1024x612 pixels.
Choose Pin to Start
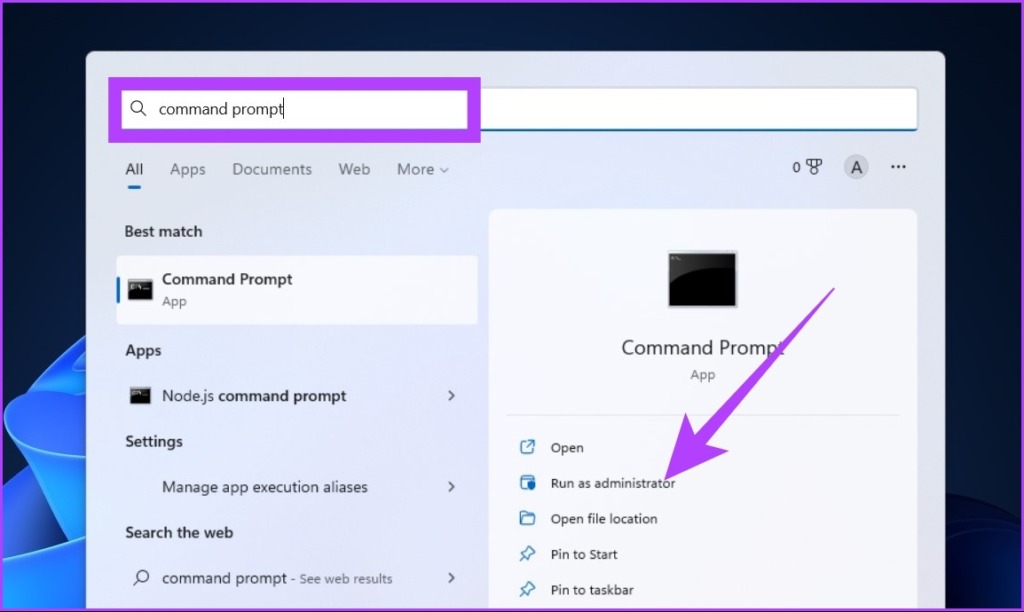pos(584,555)
